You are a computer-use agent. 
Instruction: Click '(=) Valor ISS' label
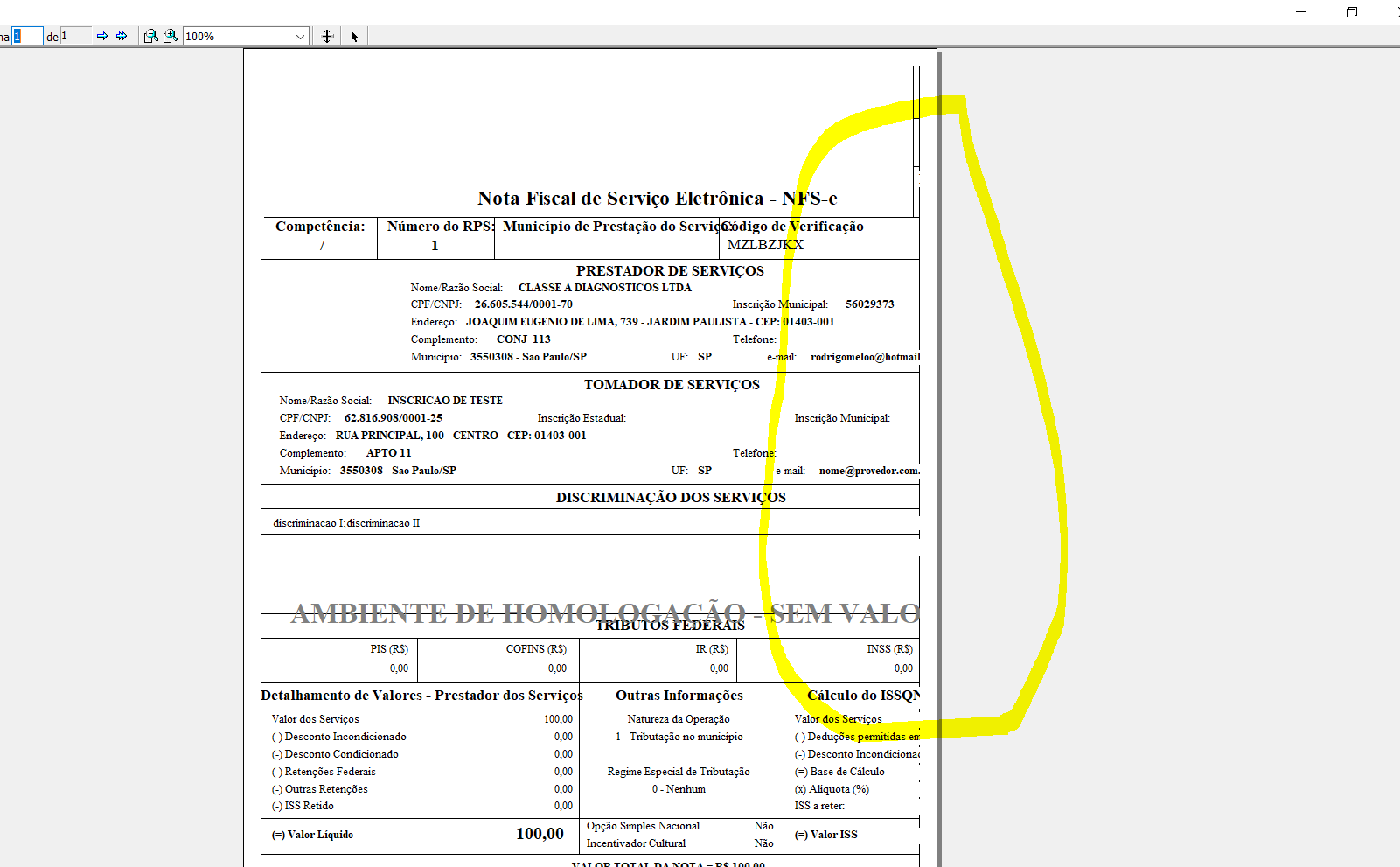(825, 835)
